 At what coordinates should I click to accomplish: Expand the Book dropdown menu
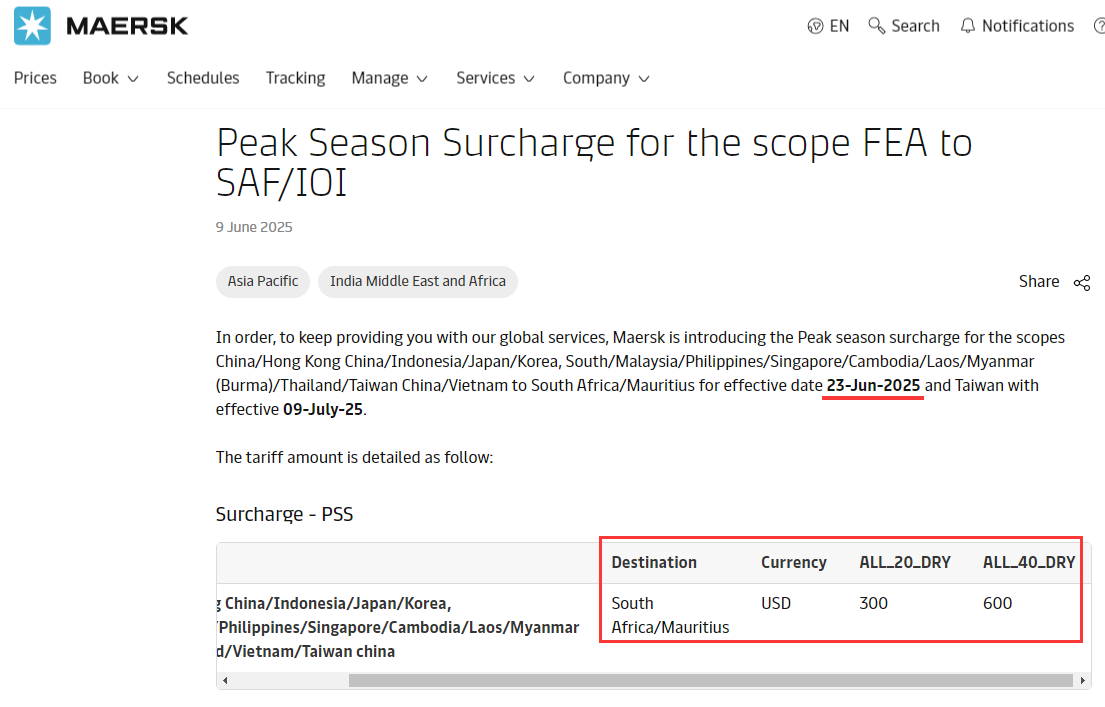110,78
